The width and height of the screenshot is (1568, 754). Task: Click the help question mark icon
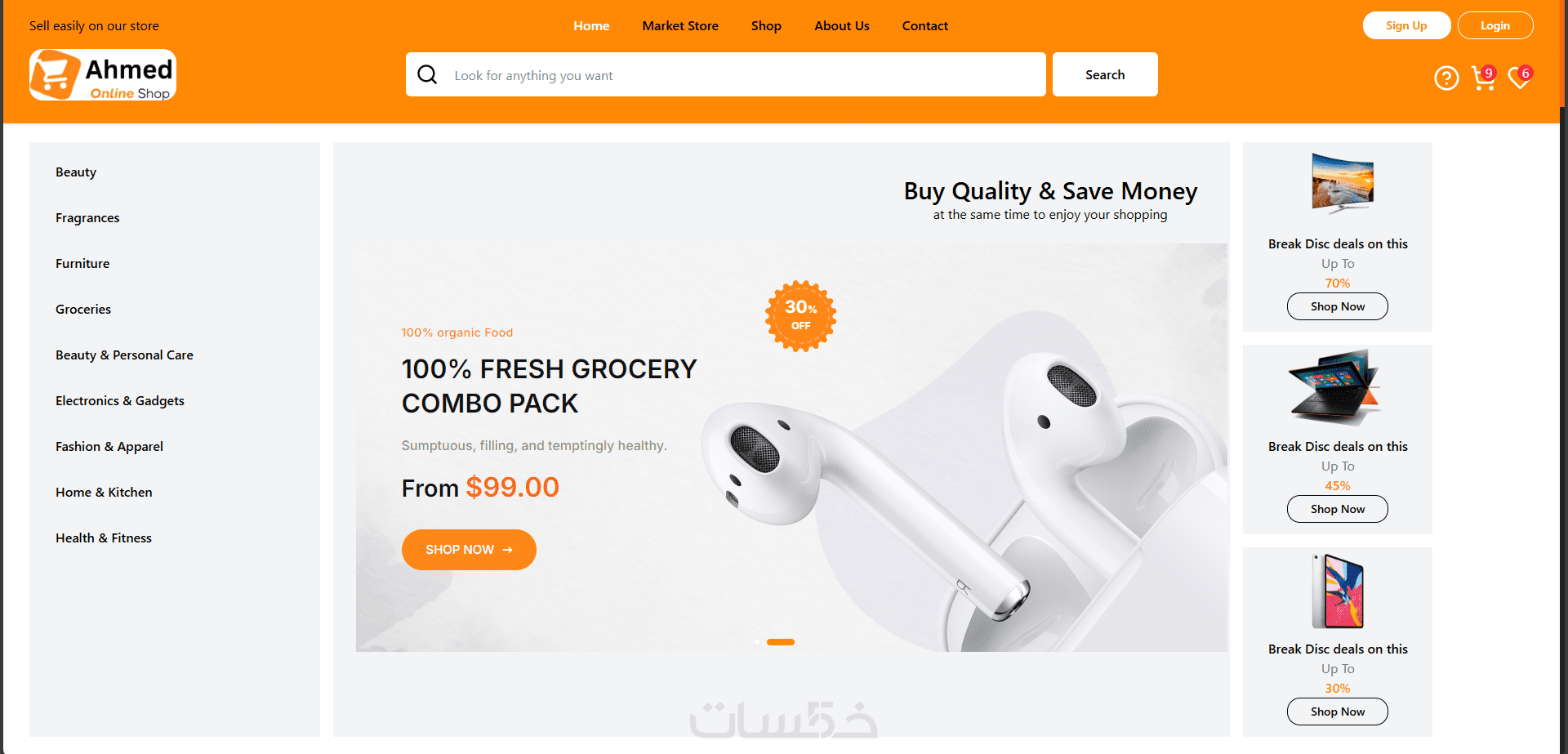coord(1446,78)
